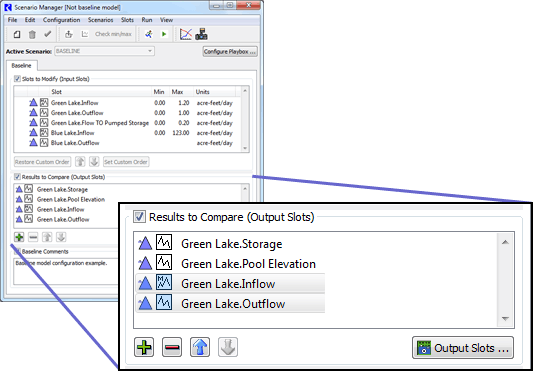Viewport: 533px width, 371px height.
Task: Click the new scenario page icon in toolbar
Action: (x=17, y=34)
